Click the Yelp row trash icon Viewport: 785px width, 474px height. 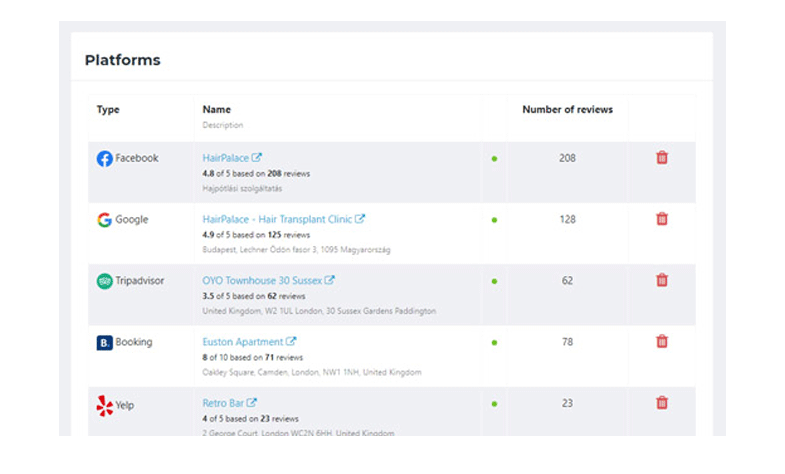[x=661, y=403]
